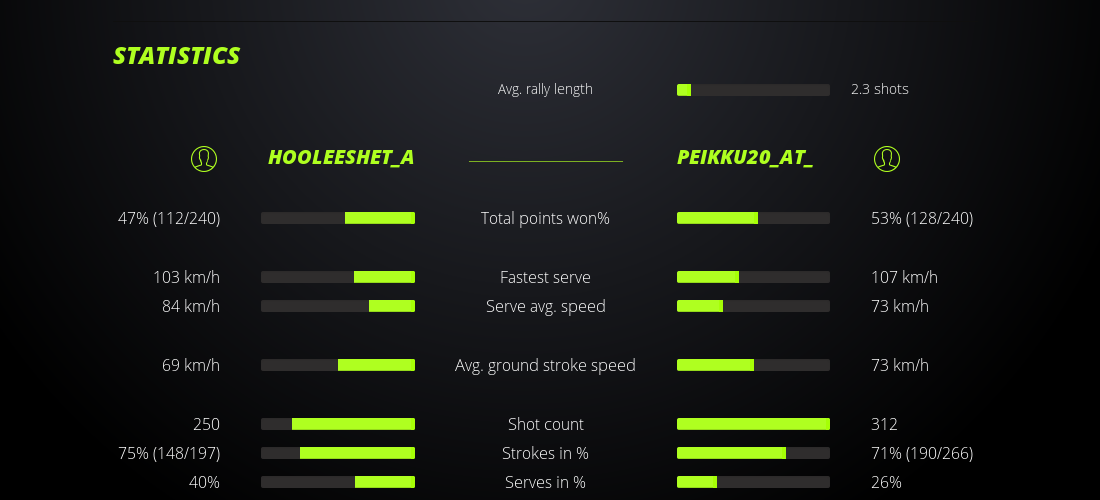Click PEIKKU20_AT_ ground stroke speed bar
The width and height of the screenshot is (1100, 500).
coord(753,365)
